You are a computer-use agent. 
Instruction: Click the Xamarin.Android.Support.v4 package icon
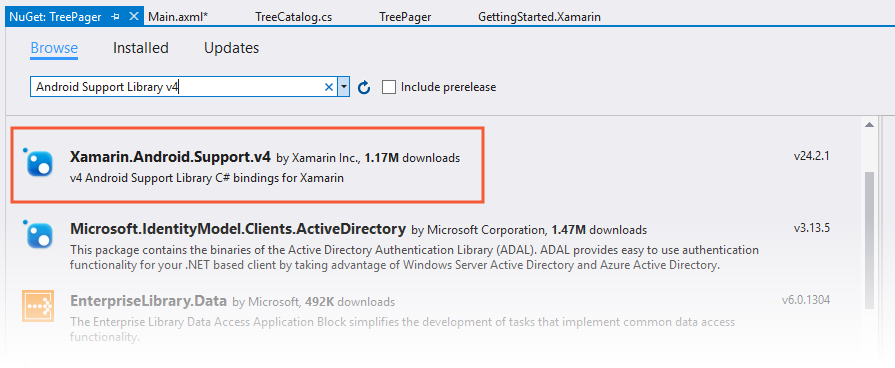(x=38, y=163)
